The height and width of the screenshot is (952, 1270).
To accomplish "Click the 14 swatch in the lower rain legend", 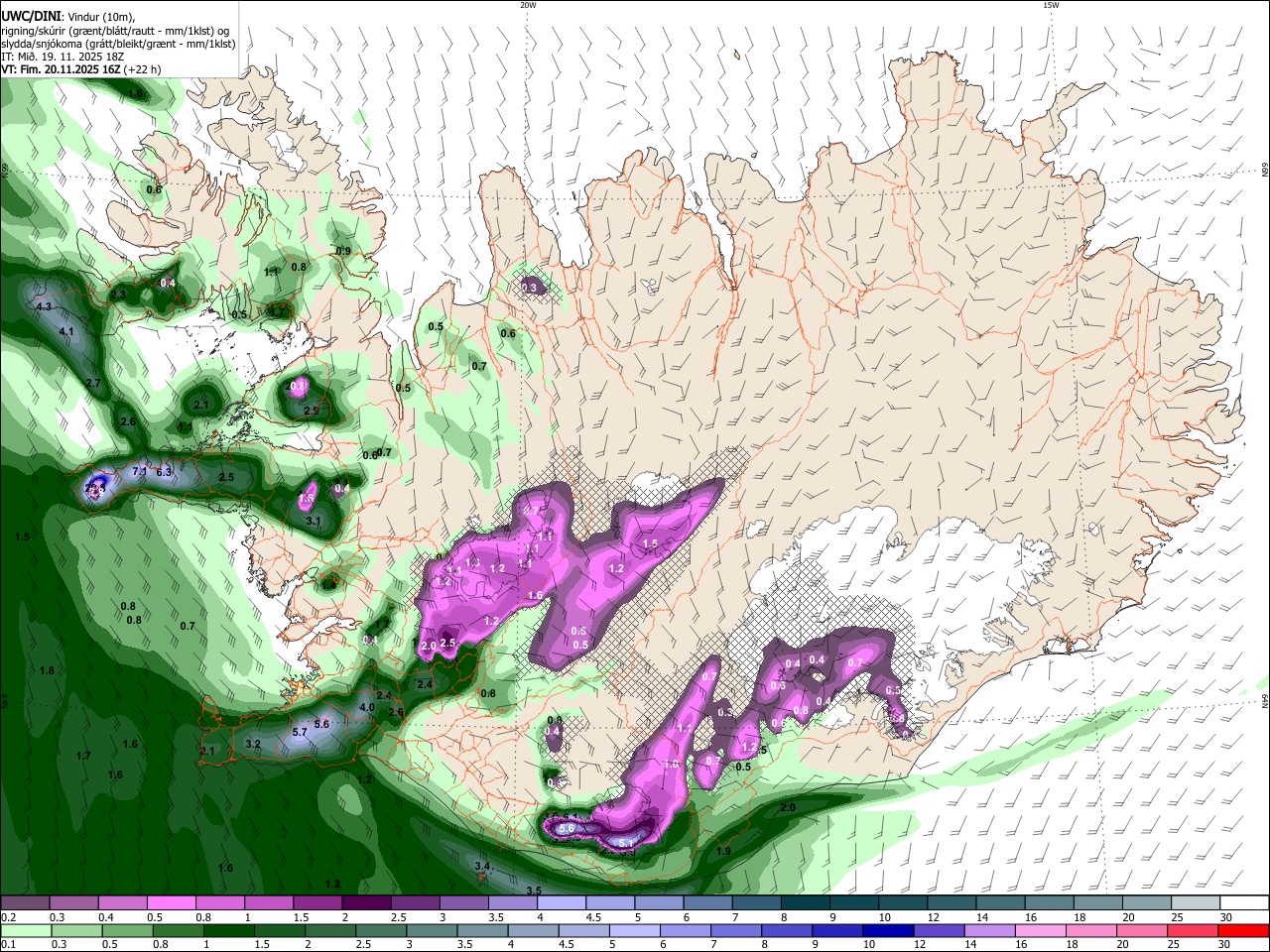I will pos(990,930).
